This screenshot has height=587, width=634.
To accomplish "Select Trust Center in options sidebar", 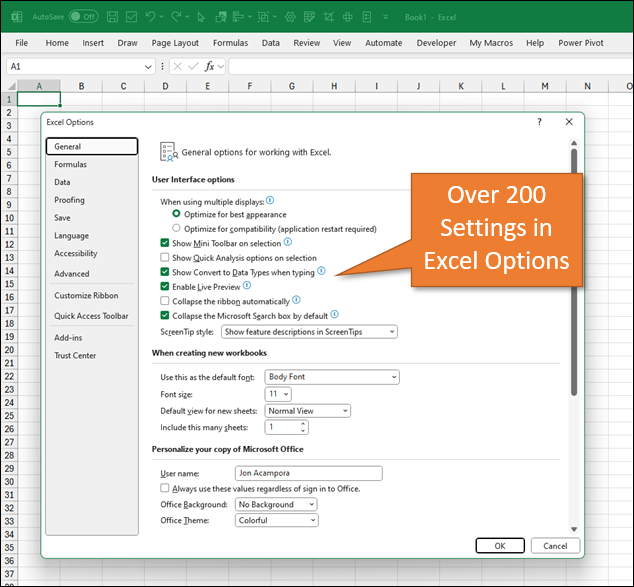I will coord(76,355).
